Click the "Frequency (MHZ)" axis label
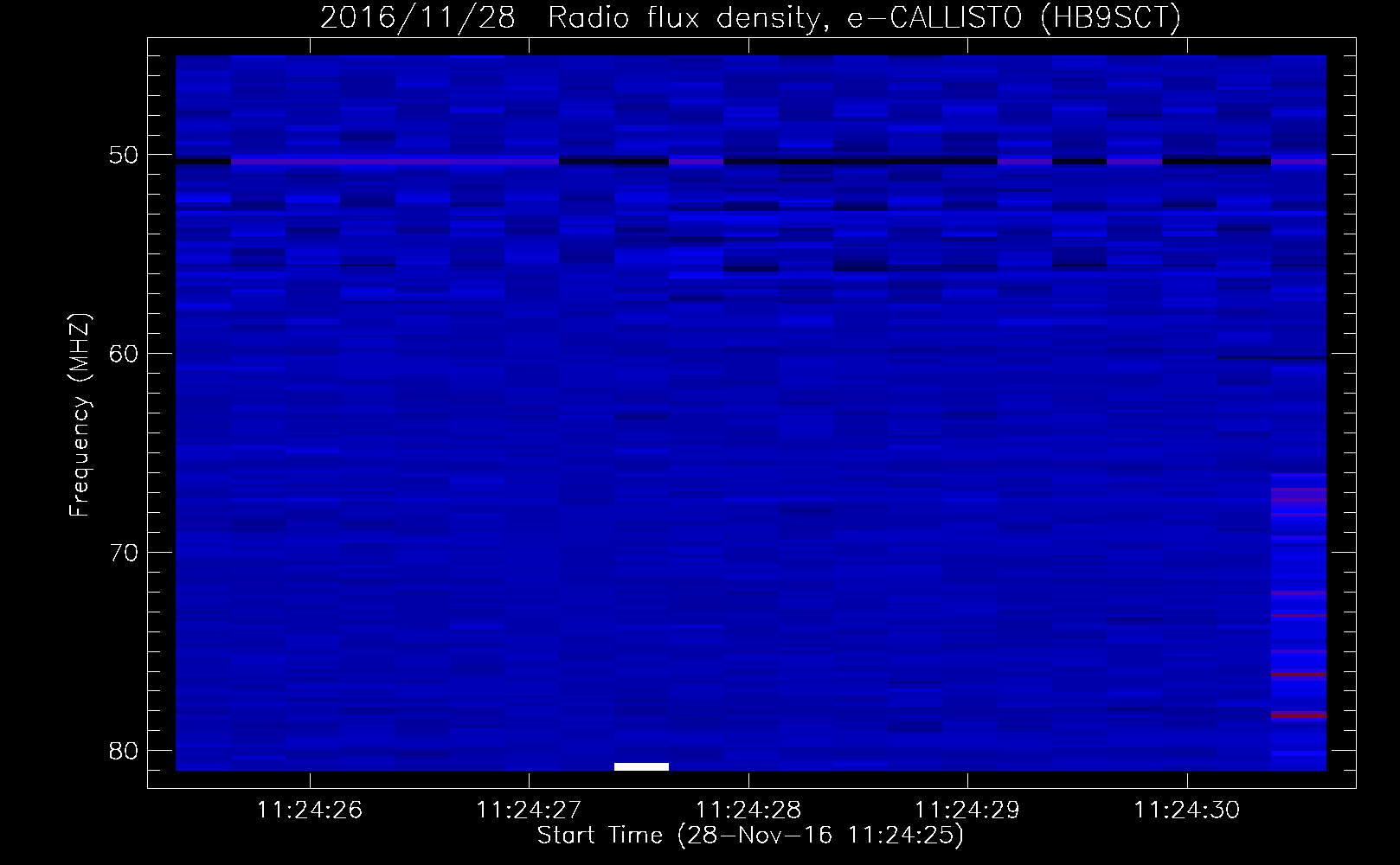 click(x=80, y=415)
